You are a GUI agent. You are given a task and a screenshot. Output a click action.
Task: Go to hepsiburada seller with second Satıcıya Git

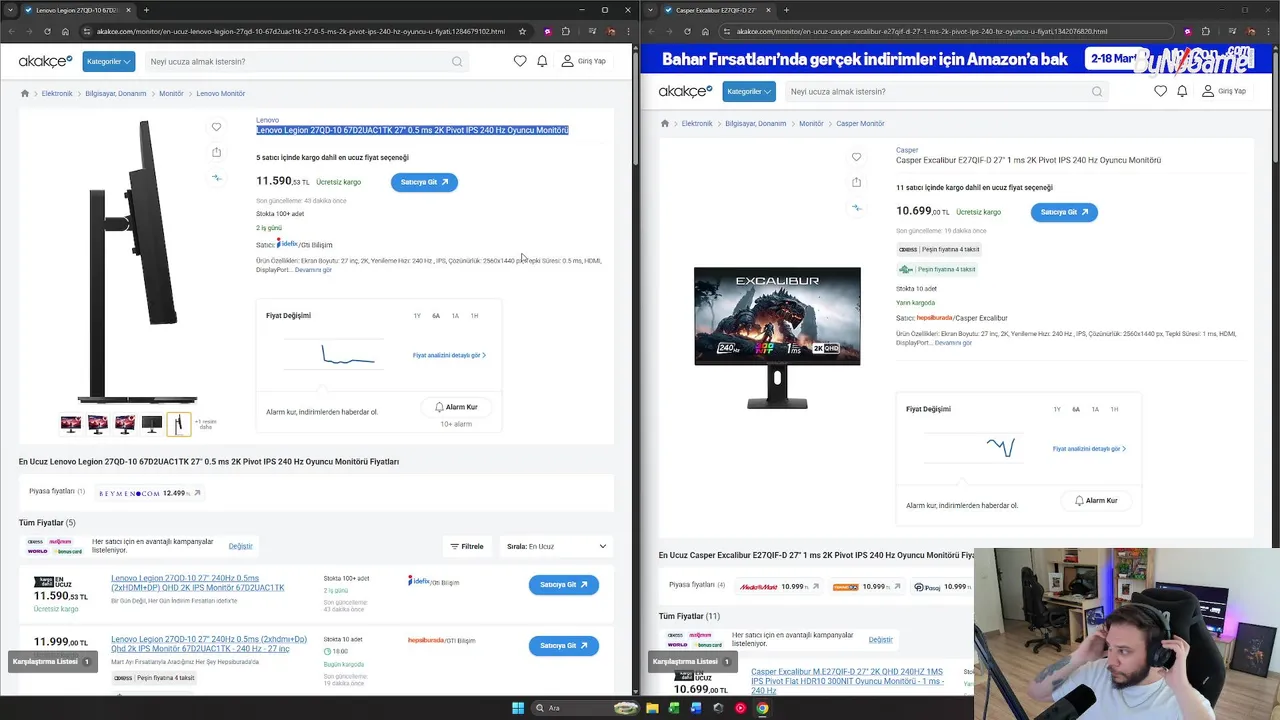(564, 646)
